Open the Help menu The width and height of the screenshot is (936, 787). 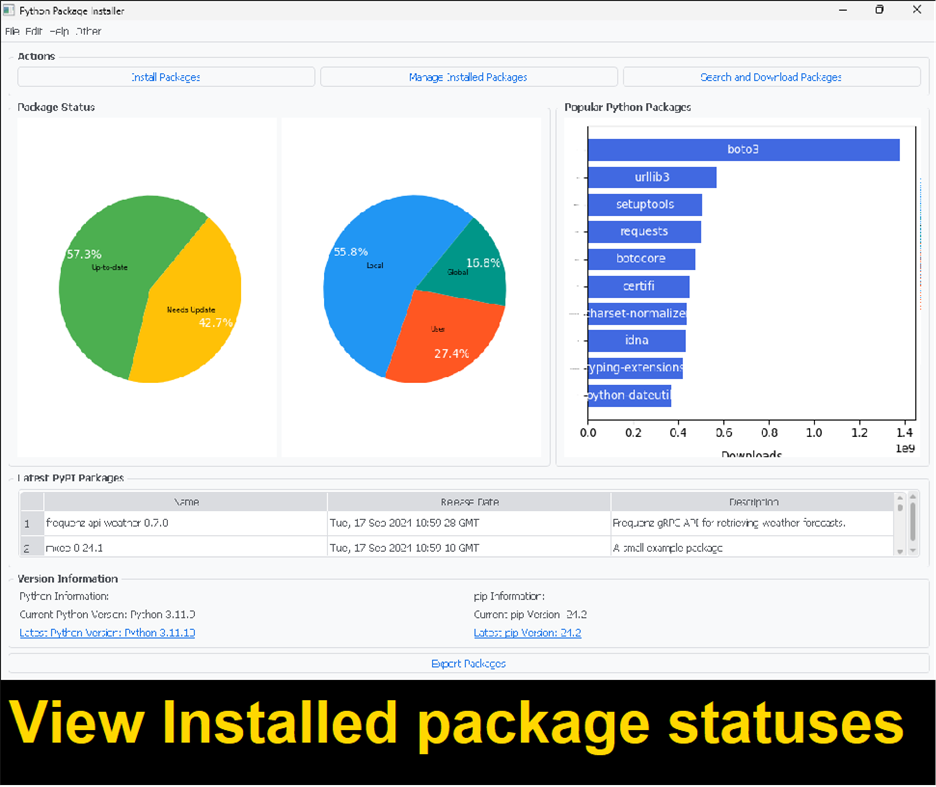click(58, 31)
